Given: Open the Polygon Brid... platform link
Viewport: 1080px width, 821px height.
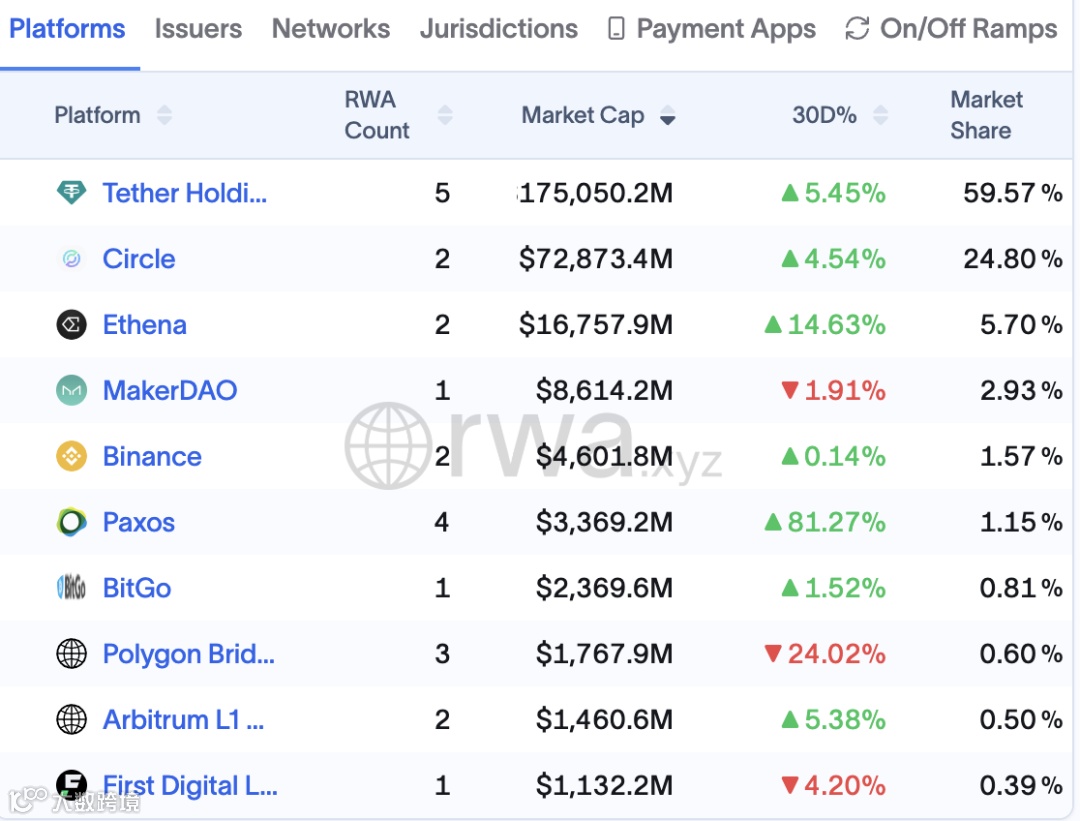Looking at the screenshot, I should pos(189,654).
